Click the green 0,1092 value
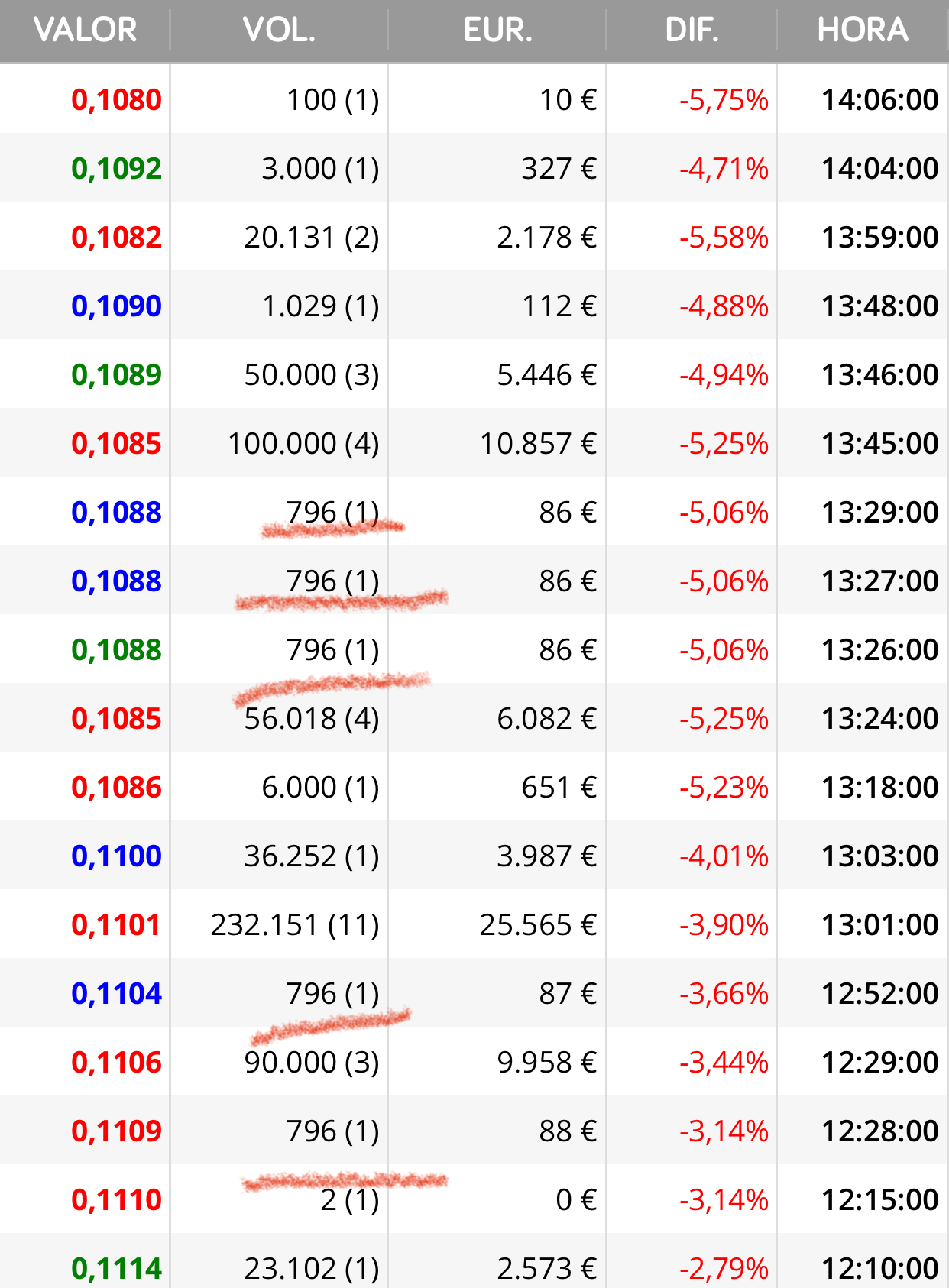Image resolution: width=949 pixels, height=1288 pixels. [x=116, y=169]
